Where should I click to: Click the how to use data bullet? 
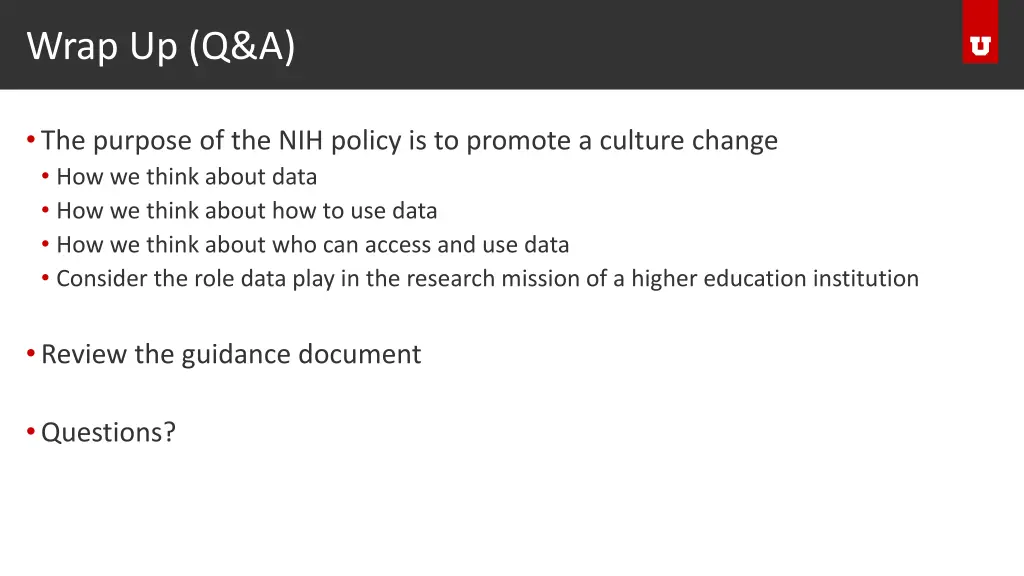[247, 210]
